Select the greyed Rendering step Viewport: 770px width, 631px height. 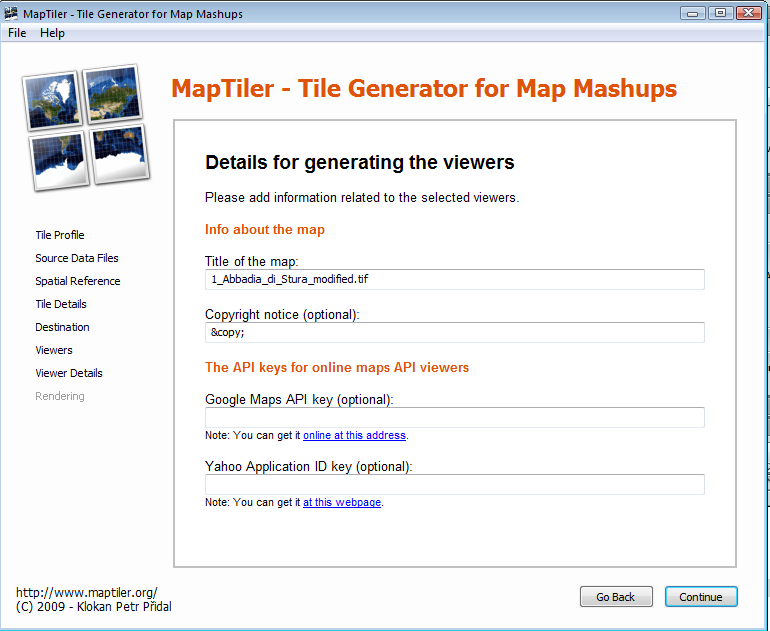(x=60, y=397)
